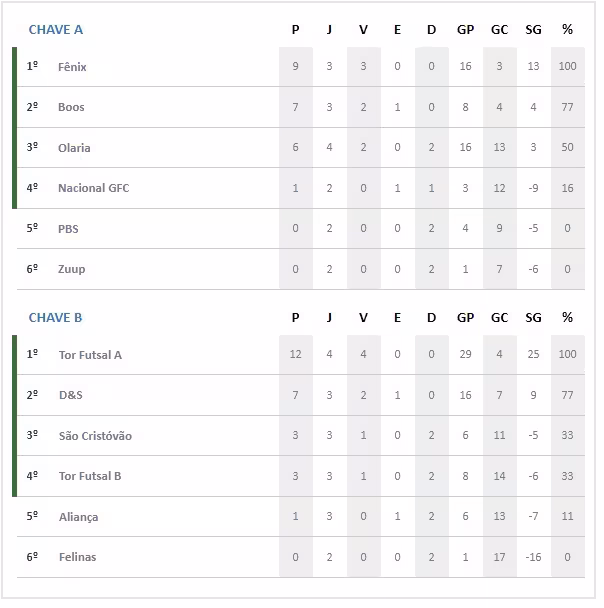Click the SG column header in Chave B

pyautogui.click(x=533, y=318)
